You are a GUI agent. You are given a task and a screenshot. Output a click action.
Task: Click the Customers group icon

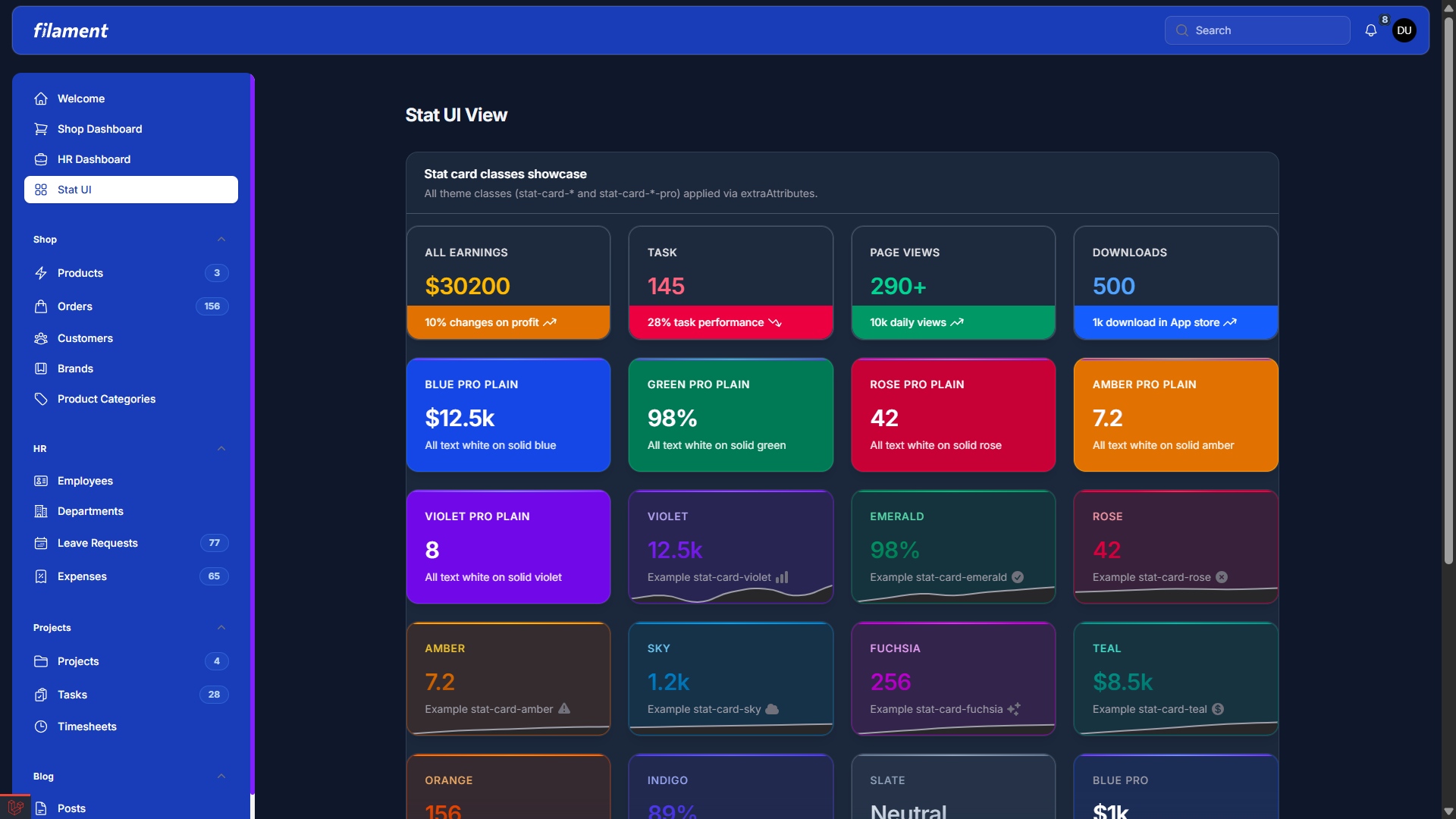point(41,338)
